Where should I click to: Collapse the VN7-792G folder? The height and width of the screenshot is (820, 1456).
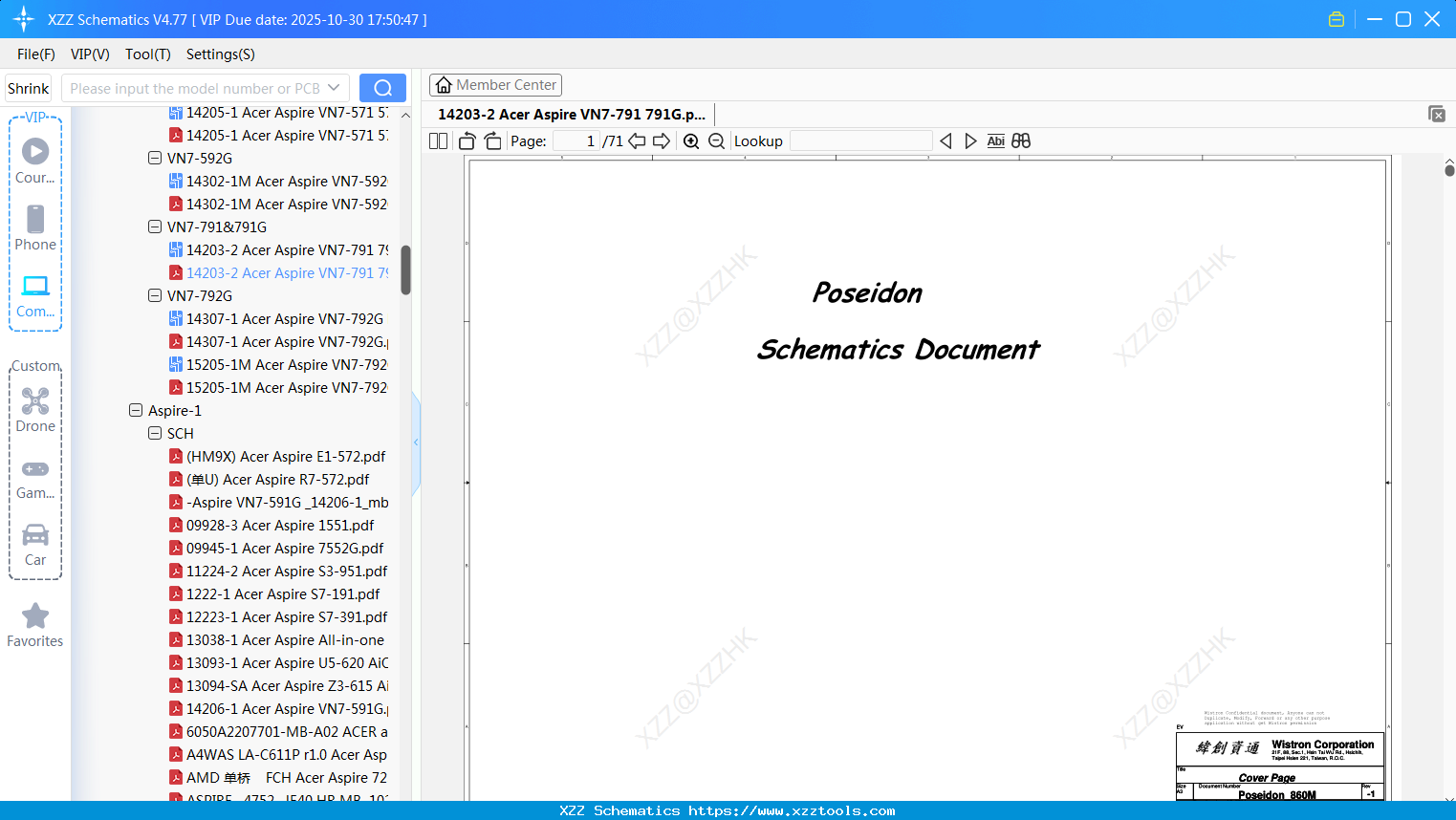155,295
